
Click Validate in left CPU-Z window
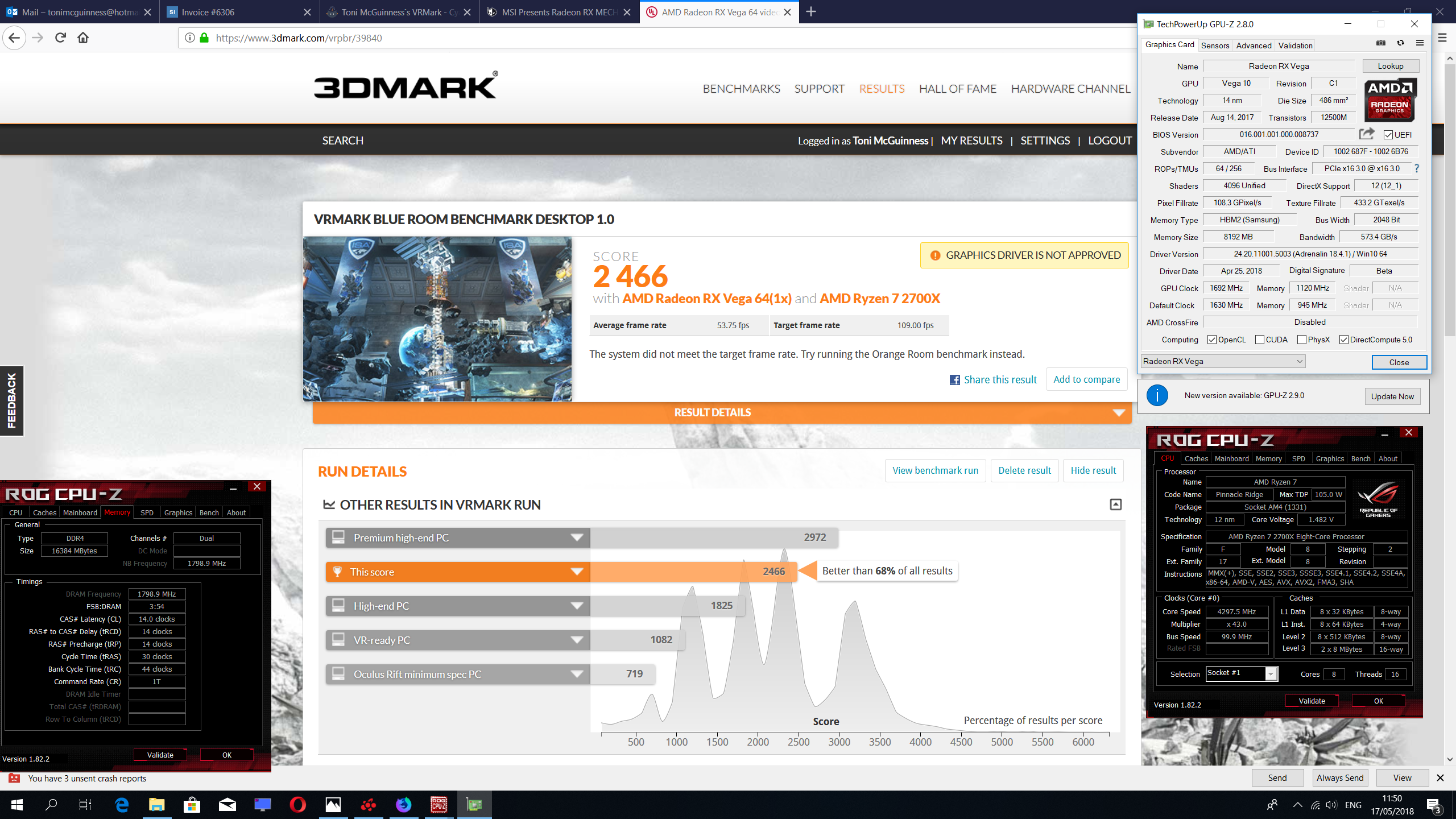(160, 755)
